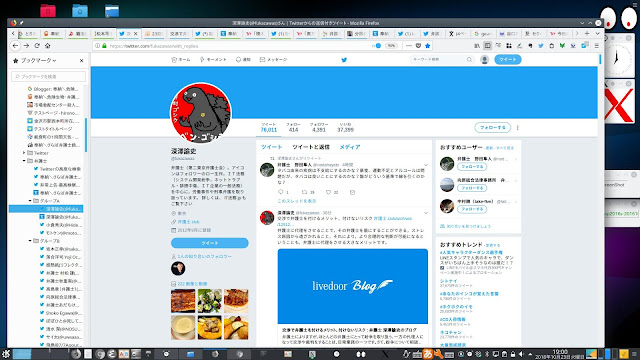Click the wide ツイート button under bio
640x360 pixels.
tap(209, 243)
